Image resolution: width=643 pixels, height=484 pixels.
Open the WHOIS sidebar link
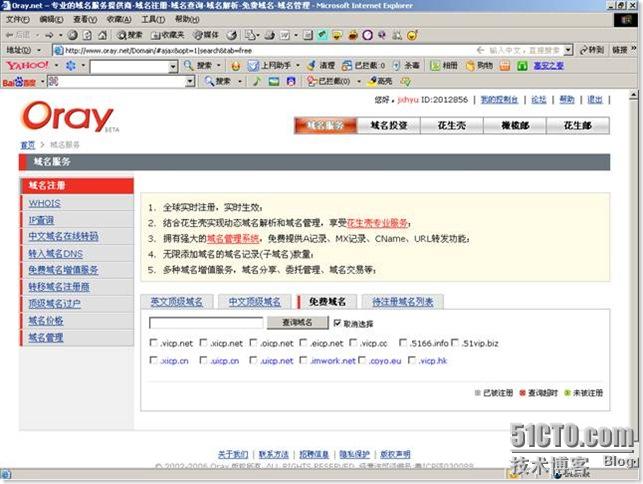[x=44, y=203]
